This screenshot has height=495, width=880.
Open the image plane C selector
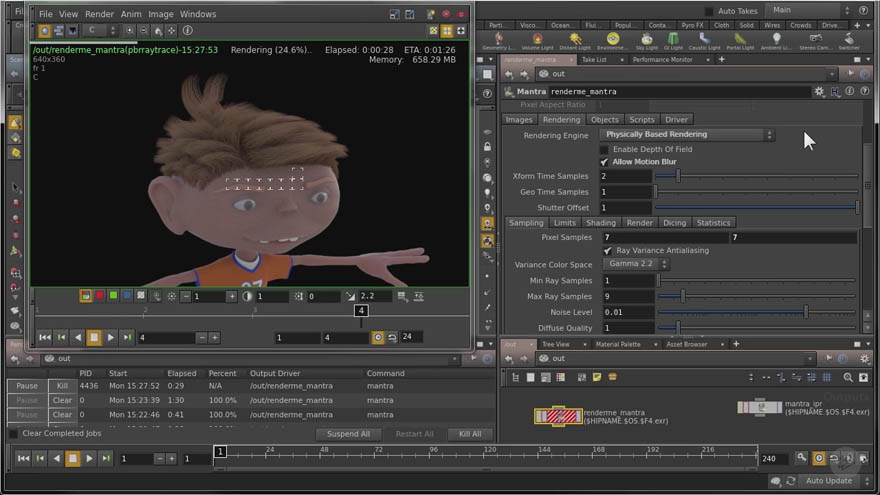coord(99,30)
